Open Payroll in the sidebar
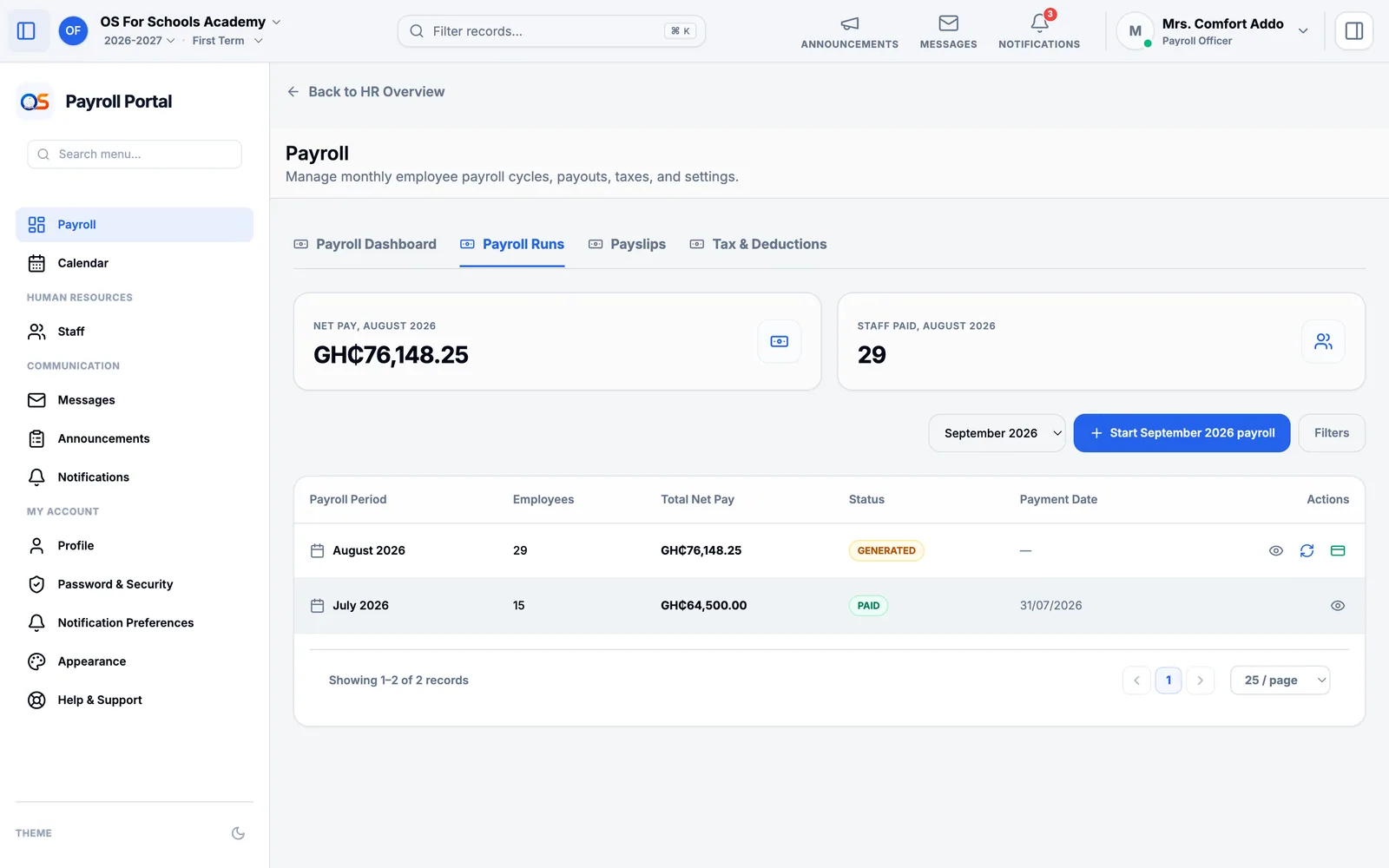 135,225
